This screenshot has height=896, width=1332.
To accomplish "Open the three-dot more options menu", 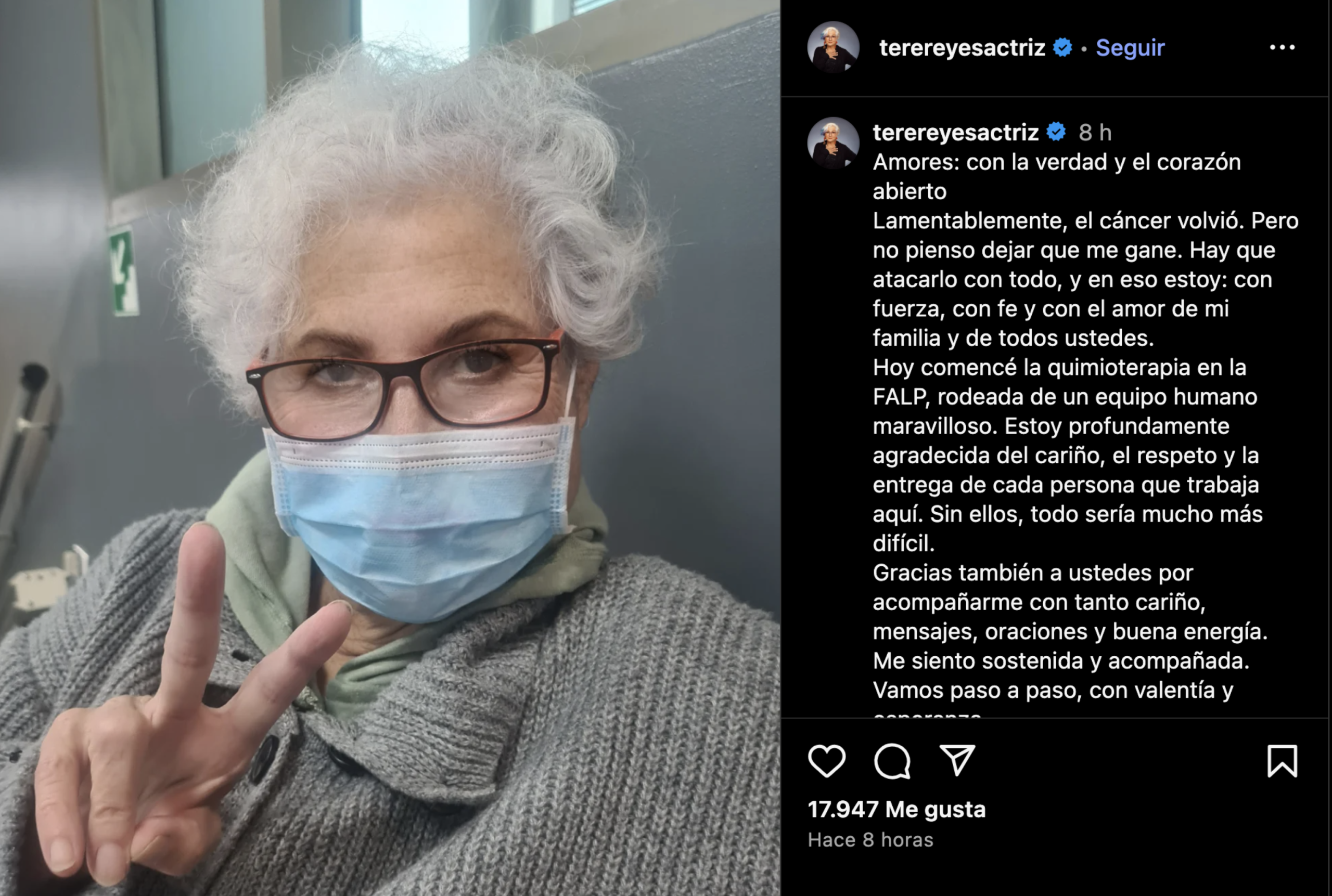I will point(1282,47).
